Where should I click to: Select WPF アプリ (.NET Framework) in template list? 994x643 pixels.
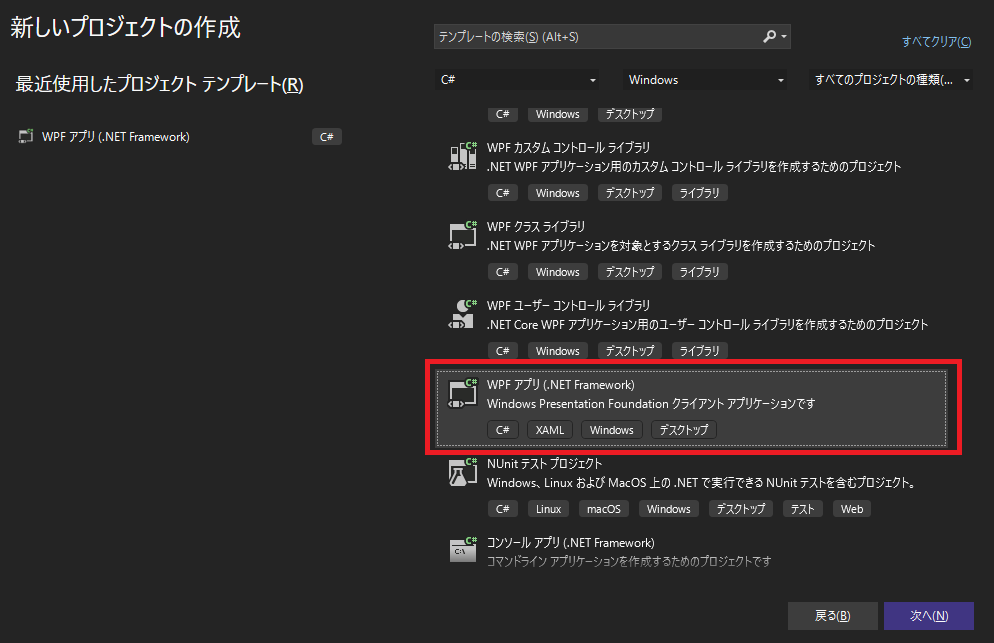[x=692, y=408]
